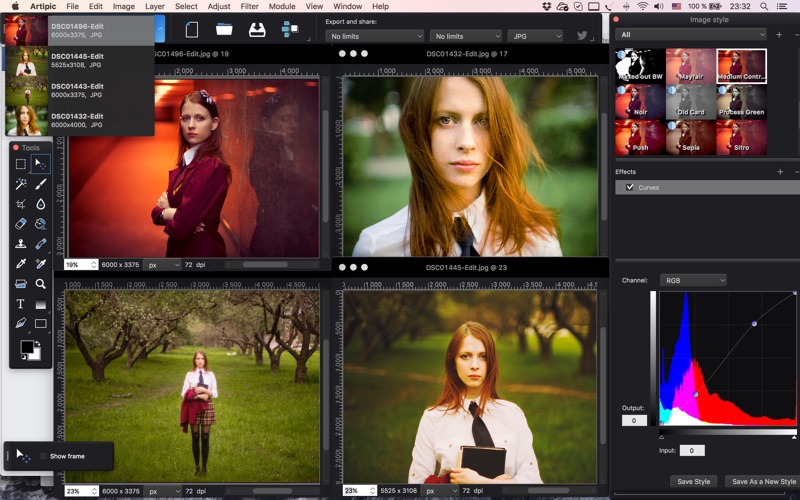Image resolution: width=800 pixels, height=500 pixels.
Task: Click zoom stepper of the 19% field
Action: [94, 265]
